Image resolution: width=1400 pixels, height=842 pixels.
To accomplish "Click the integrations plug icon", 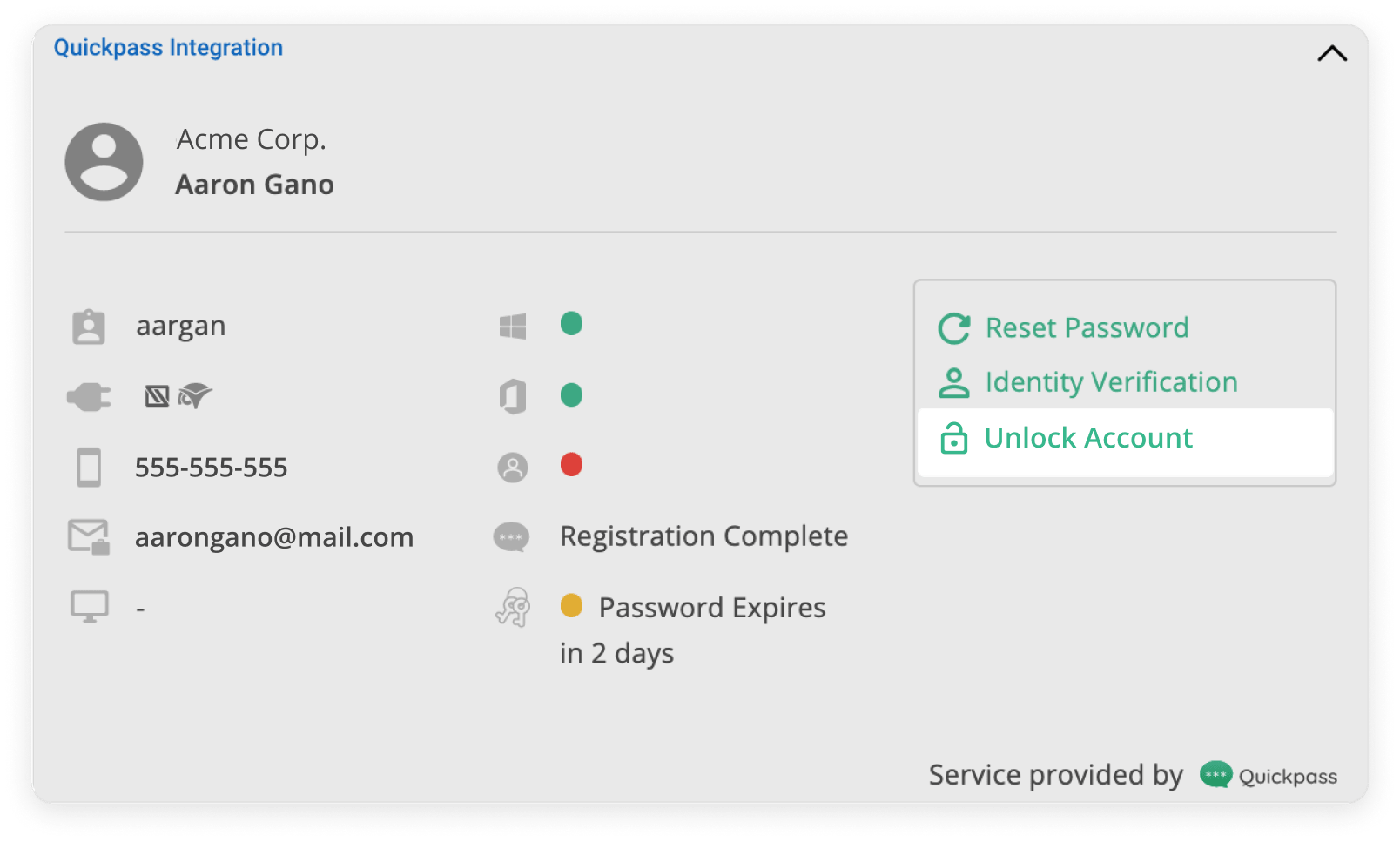I will pyautogui.click(x=89, y=397).
